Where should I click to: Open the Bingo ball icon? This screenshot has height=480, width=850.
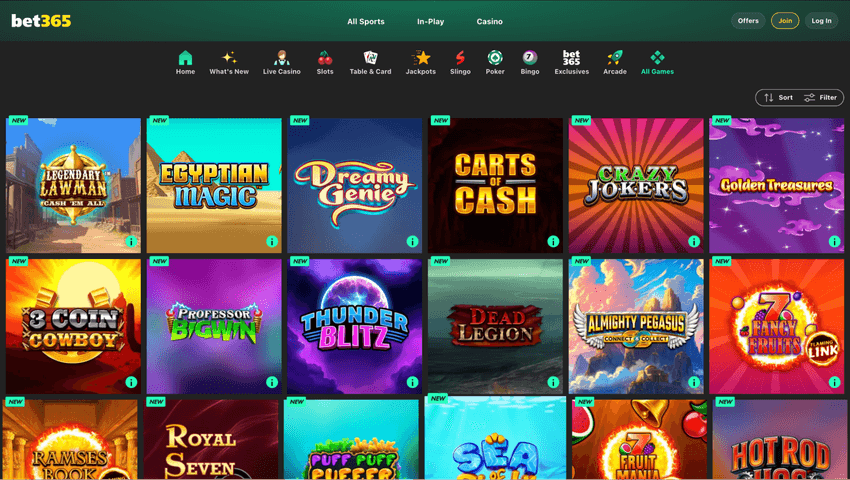(x=530, y=57)
